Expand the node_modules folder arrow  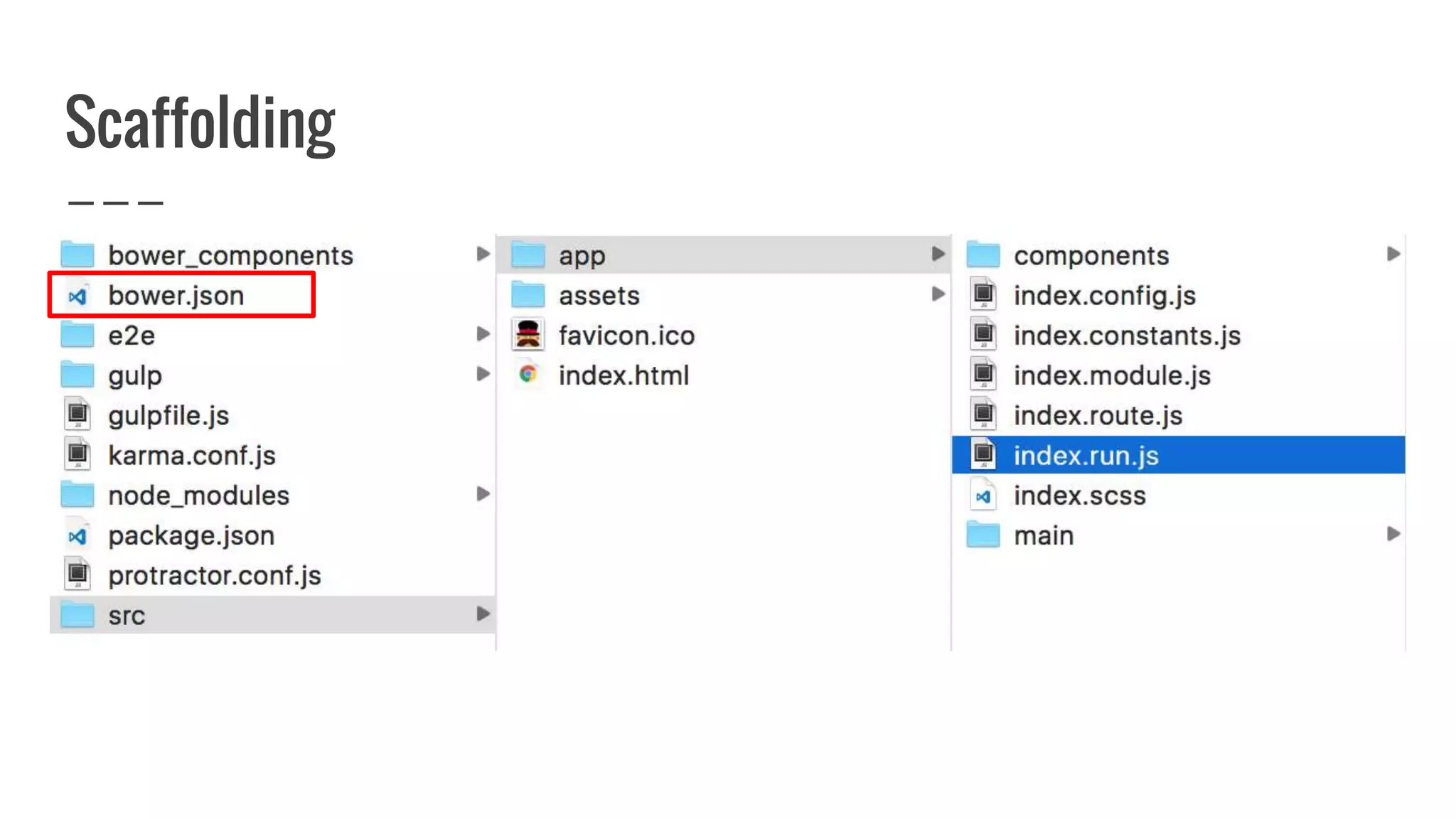tap(483, 494)
